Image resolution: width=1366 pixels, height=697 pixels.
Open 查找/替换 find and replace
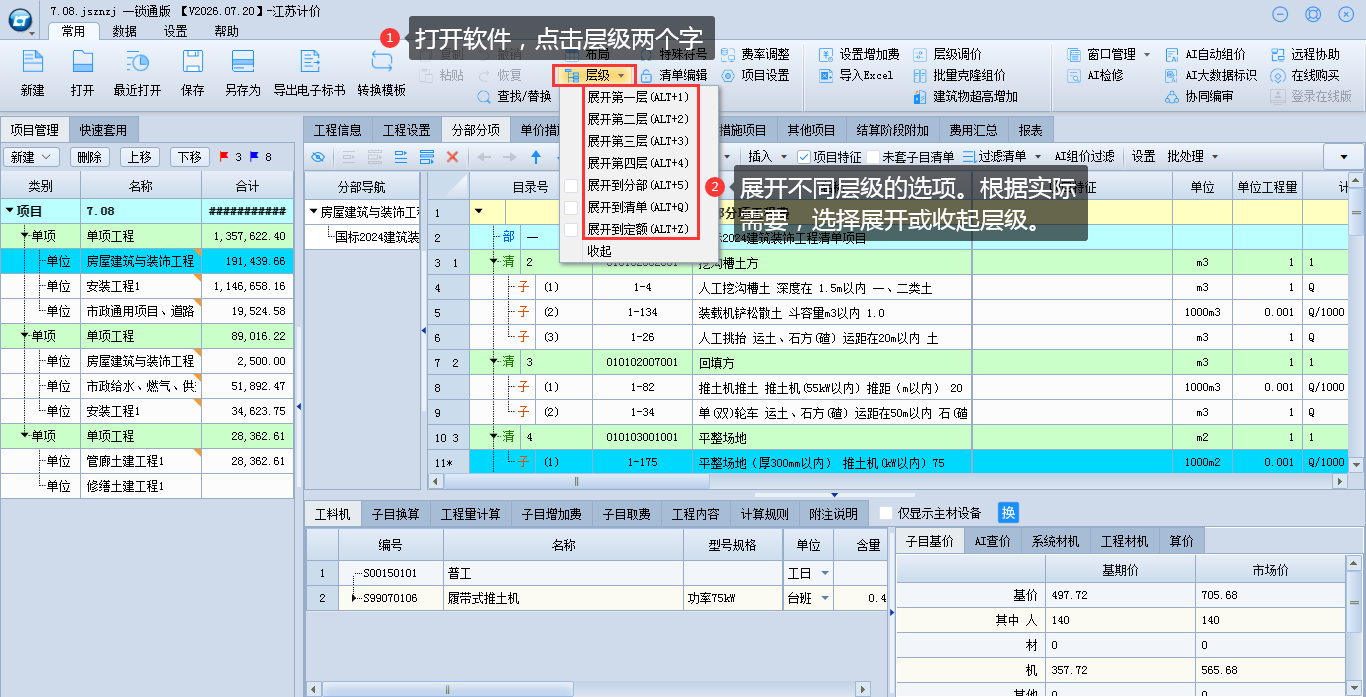[x=515, y=97]
